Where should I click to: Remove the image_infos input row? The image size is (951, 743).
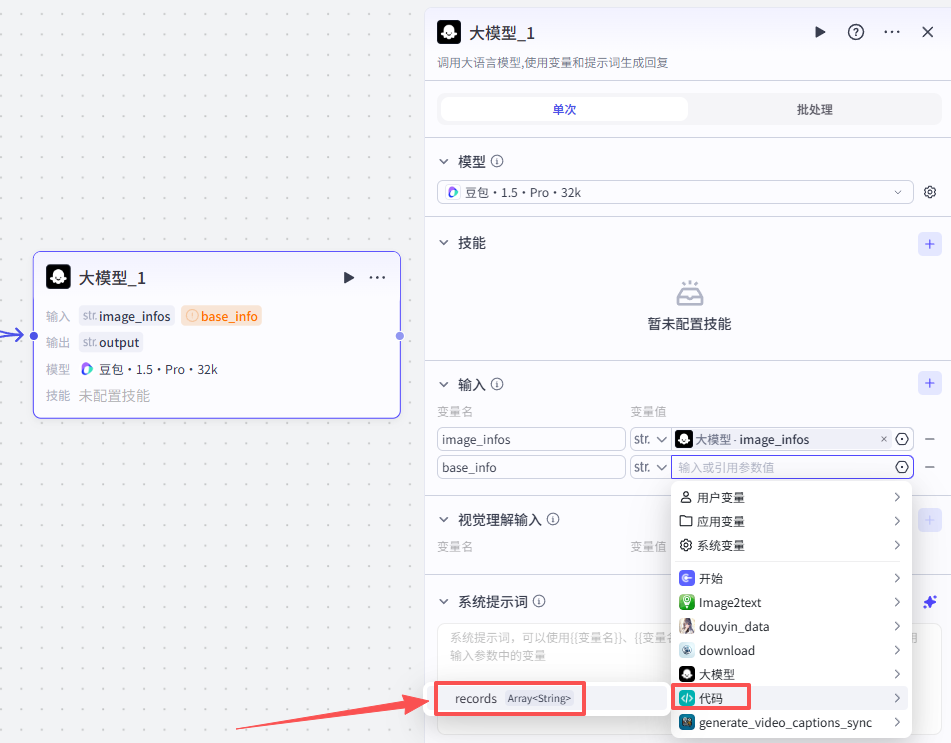(930, 439)
